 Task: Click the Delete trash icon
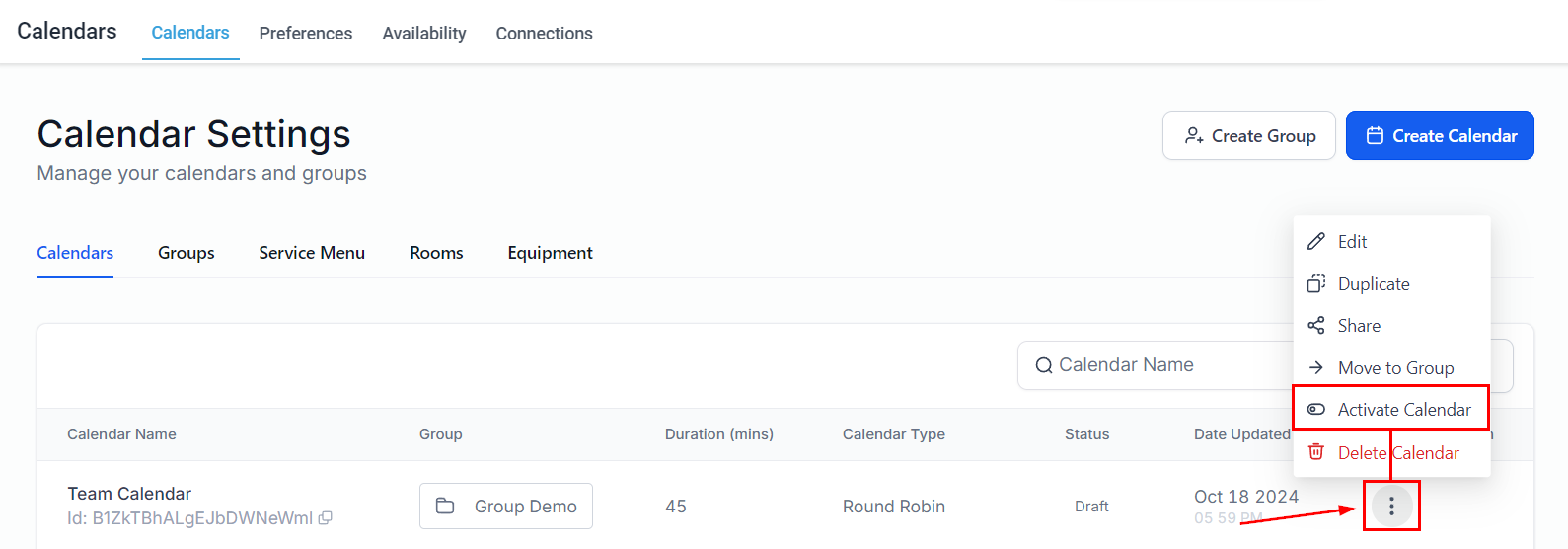point(1316,452)
